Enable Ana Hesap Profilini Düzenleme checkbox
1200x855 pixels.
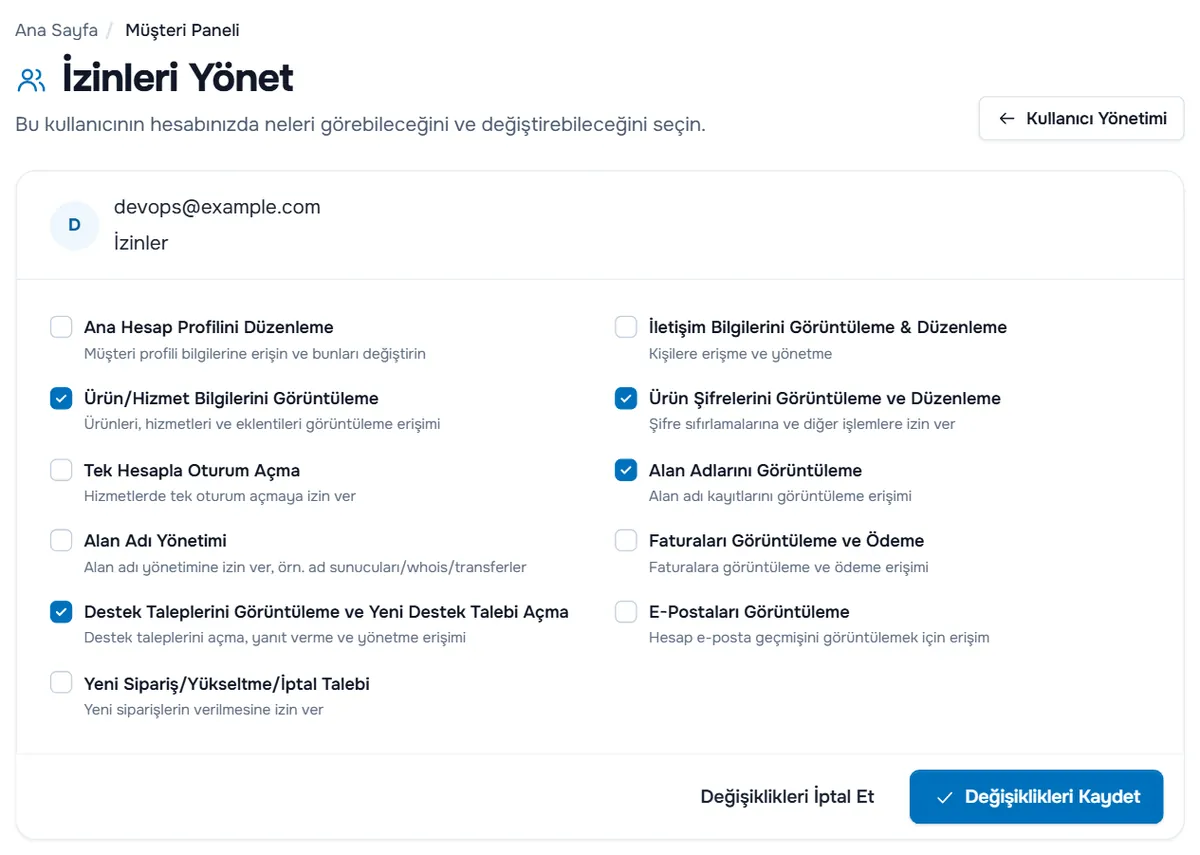(x=61, y=327)
